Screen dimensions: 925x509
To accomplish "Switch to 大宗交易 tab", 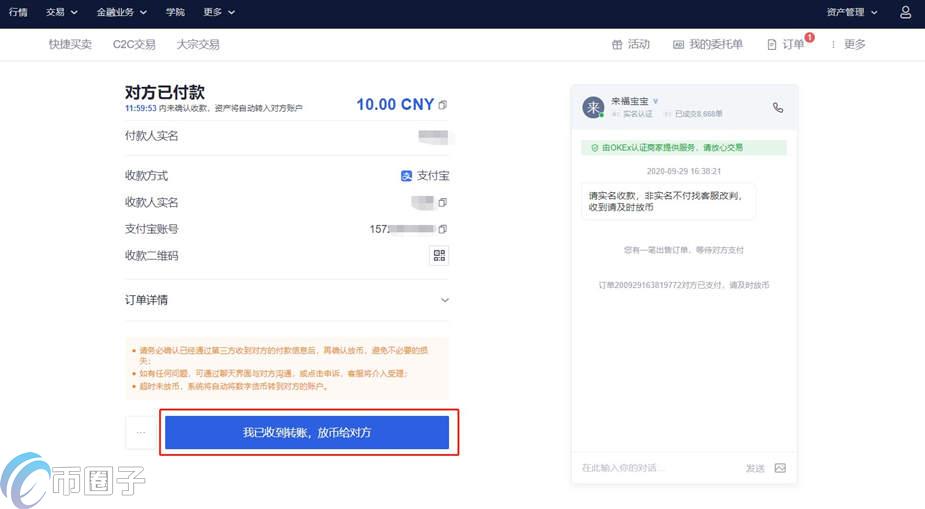I will 198,44.
